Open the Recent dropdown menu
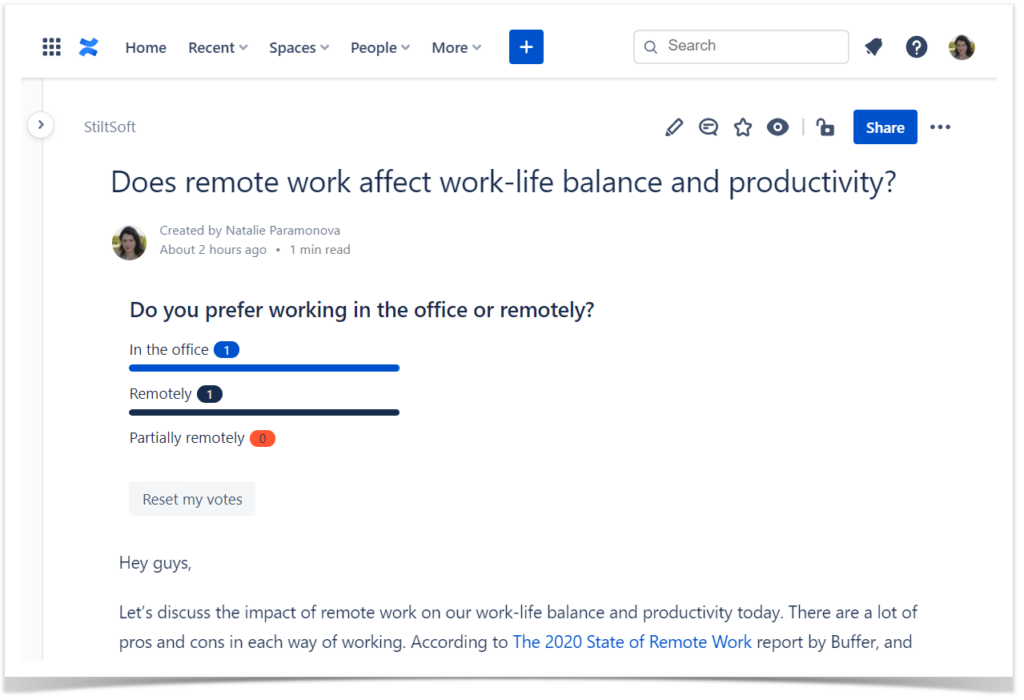Viewport: 1024px width, 700px height. point(217,47)
